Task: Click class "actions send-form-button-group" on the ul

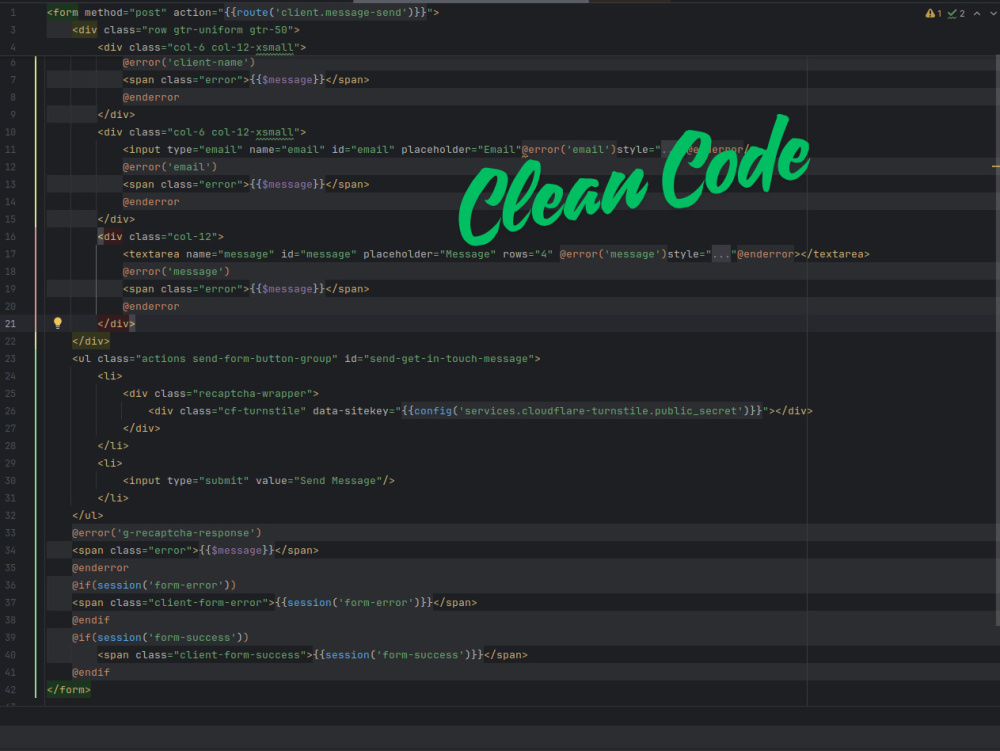Action: pyautogui.click(x=217, y=359)
